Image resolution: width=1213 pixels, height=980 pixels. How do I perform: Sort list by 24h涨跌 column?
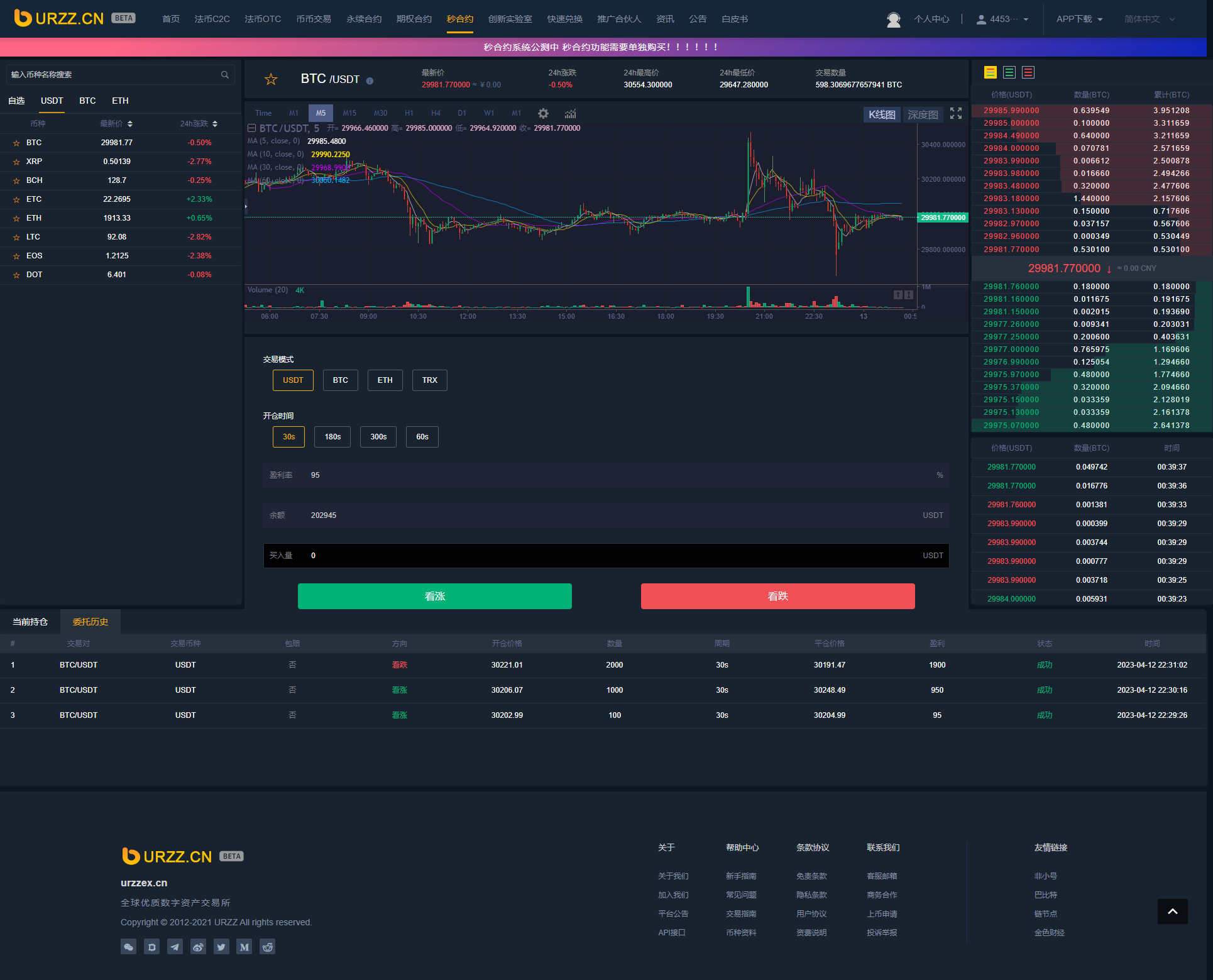pyautogui.click(x=199, y=124)
